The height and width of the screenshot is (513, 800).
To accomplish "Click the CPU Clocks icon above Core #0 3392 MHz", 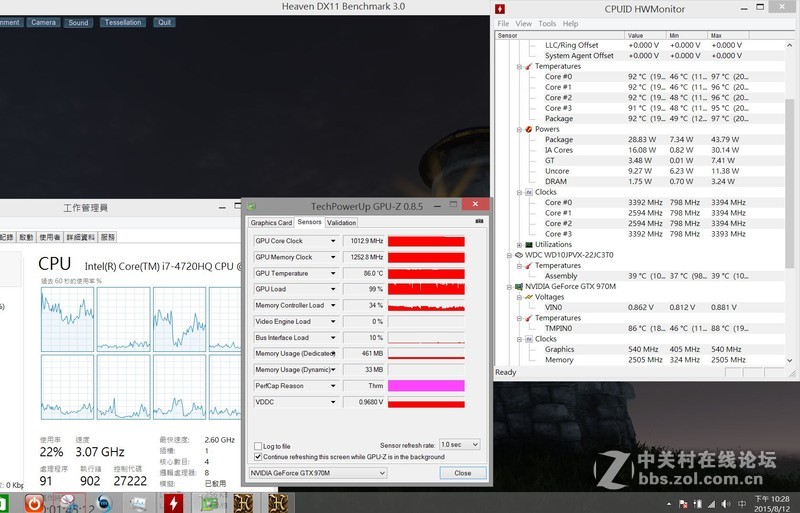I will (x=529, y=192).
